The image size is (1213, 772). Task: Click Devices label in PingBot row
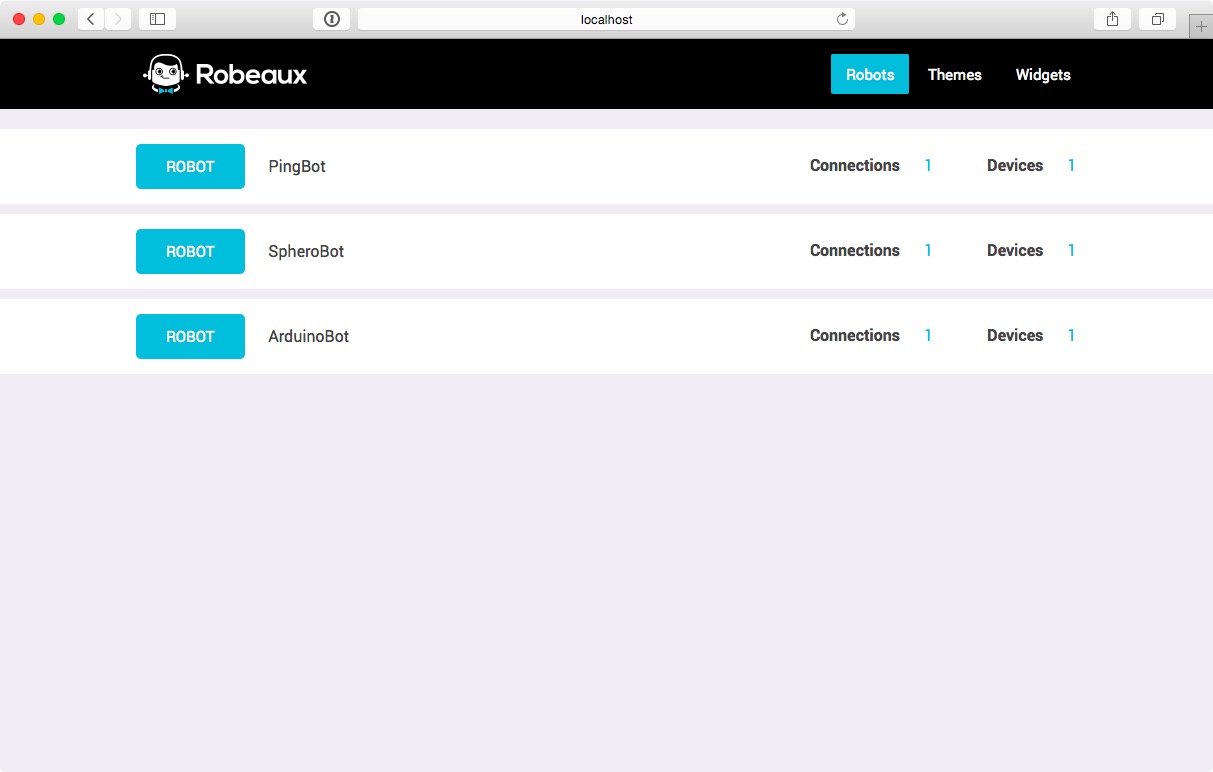1015,165
